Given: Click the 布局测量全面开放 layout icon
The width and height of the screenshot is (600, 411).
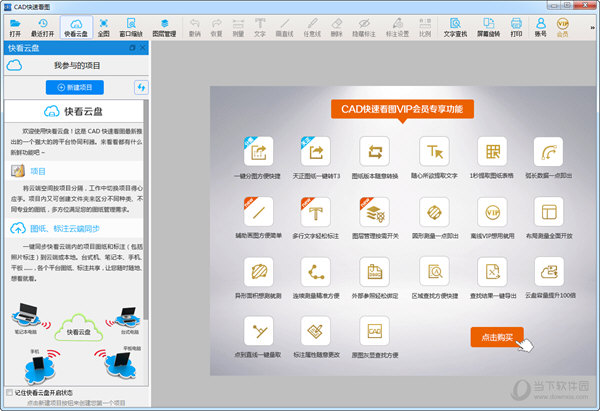Looking at the screenshot, I should coord(549,212).
